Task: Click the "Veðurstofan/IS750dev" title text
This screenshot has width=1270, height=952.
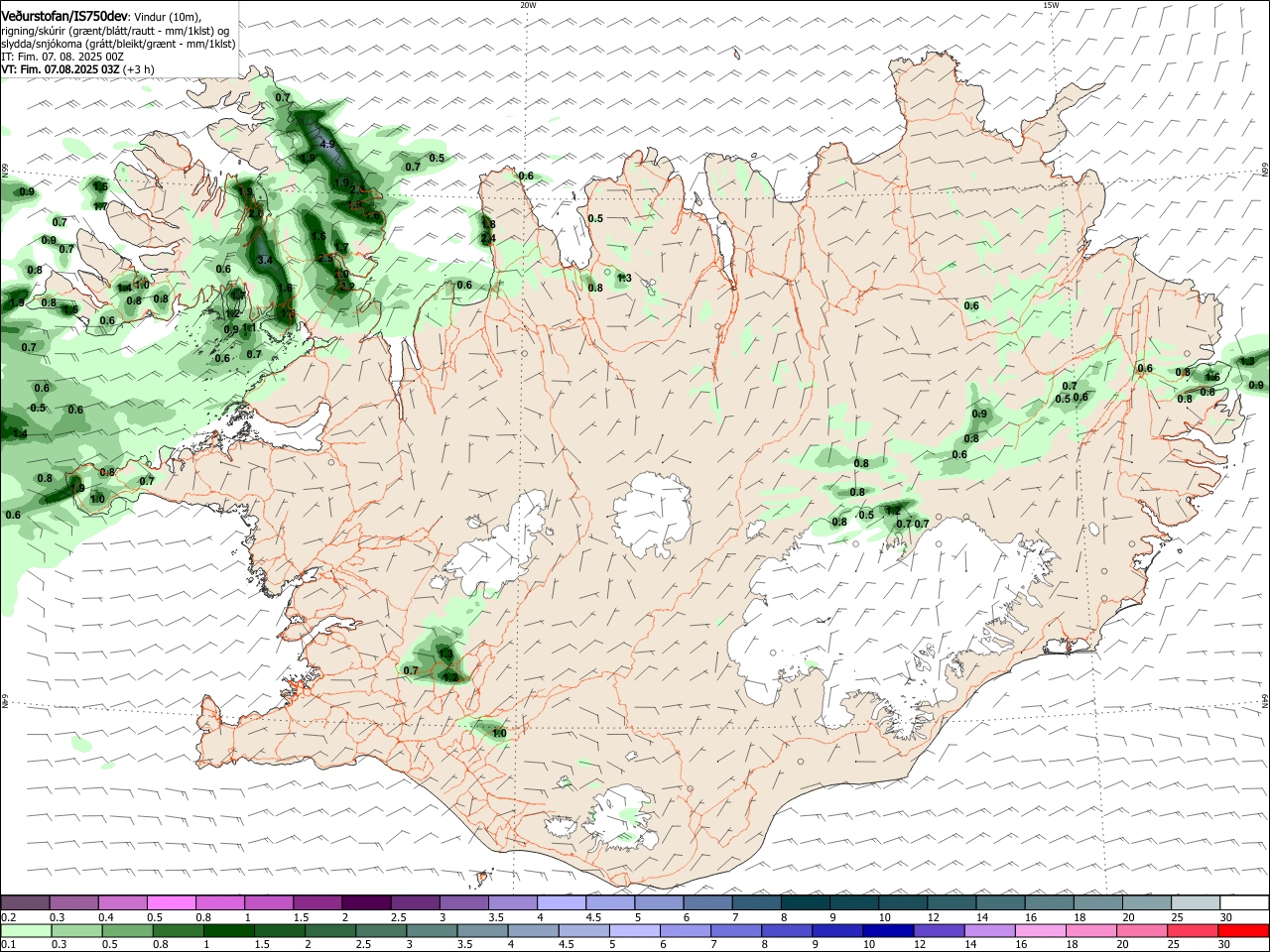Action: pos(64,16)
